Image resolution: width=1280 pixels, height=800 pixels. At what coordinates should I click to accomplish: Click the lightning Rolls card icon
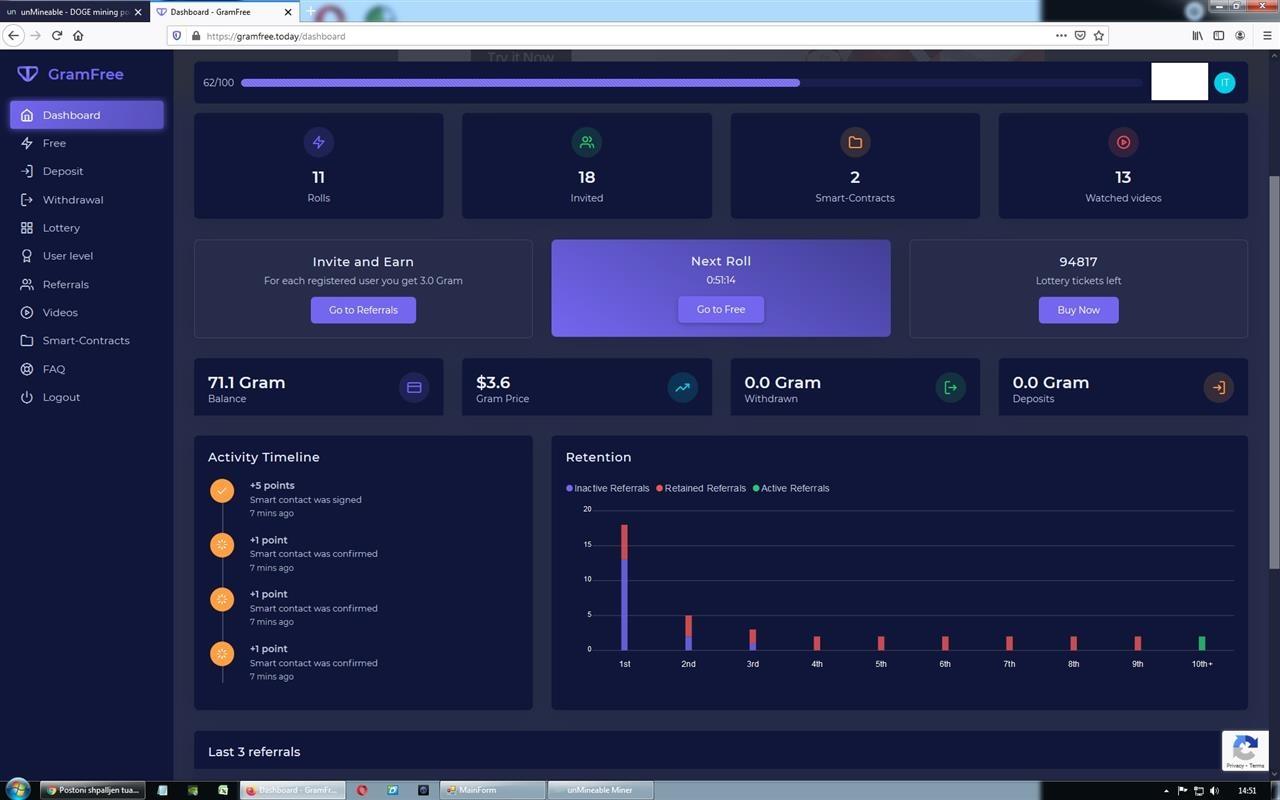[x=318, y=142]
